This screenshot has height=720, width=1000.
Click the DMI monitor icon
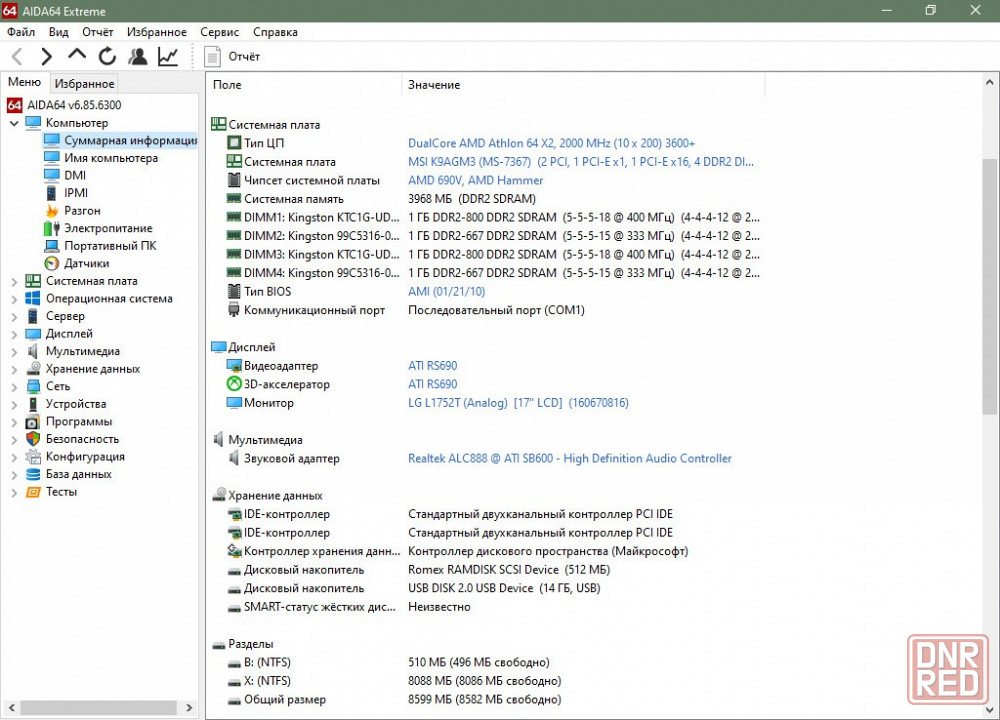tap(52, 175)
